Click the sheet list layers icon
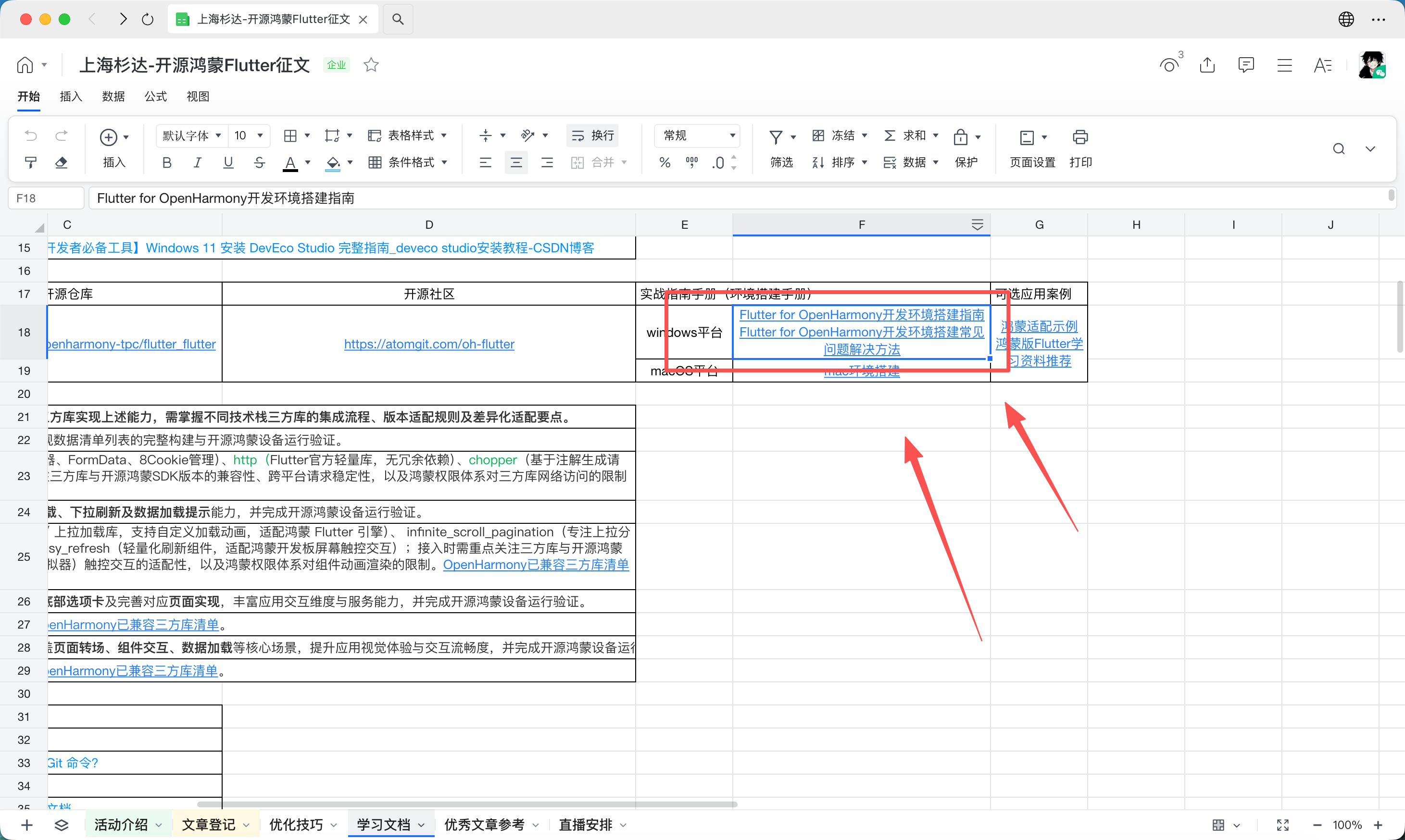 [61, 825]
